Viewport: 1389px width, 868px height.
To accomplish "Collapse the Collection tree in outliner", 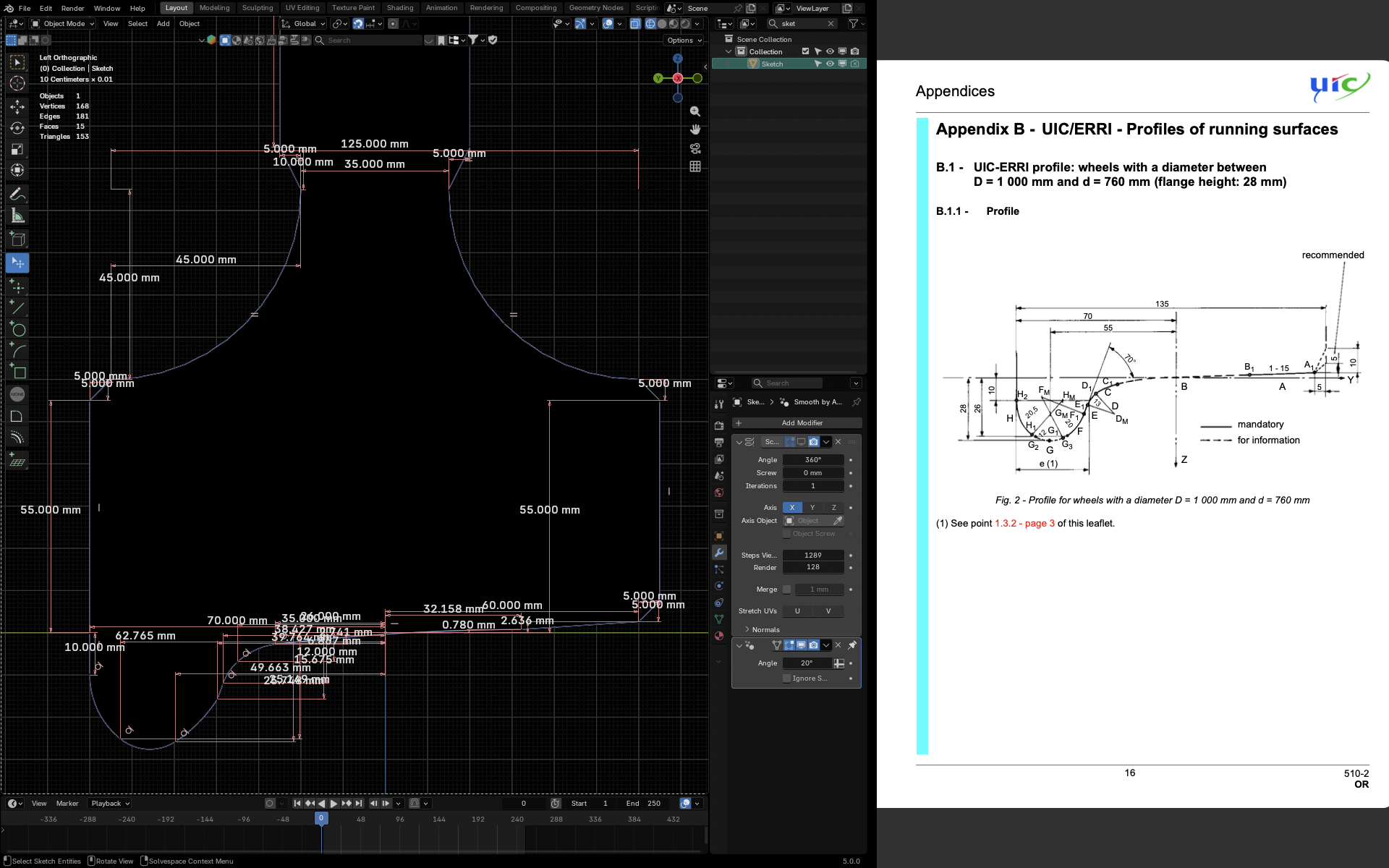I will point(729,51).
